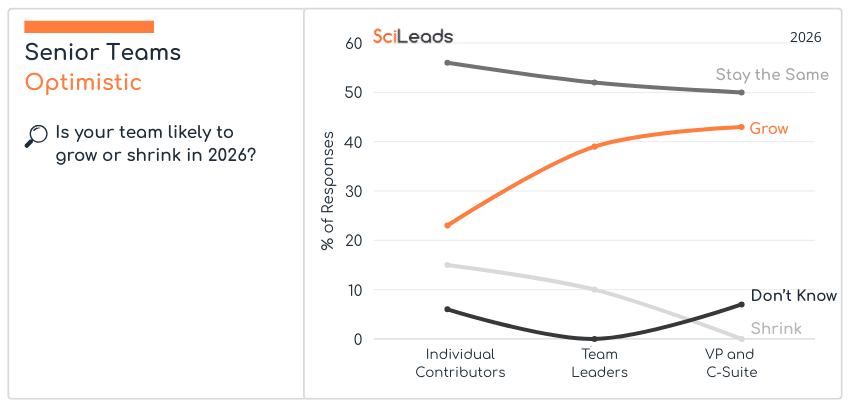Image resolution: width=850 pixels, height=417 pixels.
Task: Click the light gray "Shrink" line label
Action: pos(776,329)
